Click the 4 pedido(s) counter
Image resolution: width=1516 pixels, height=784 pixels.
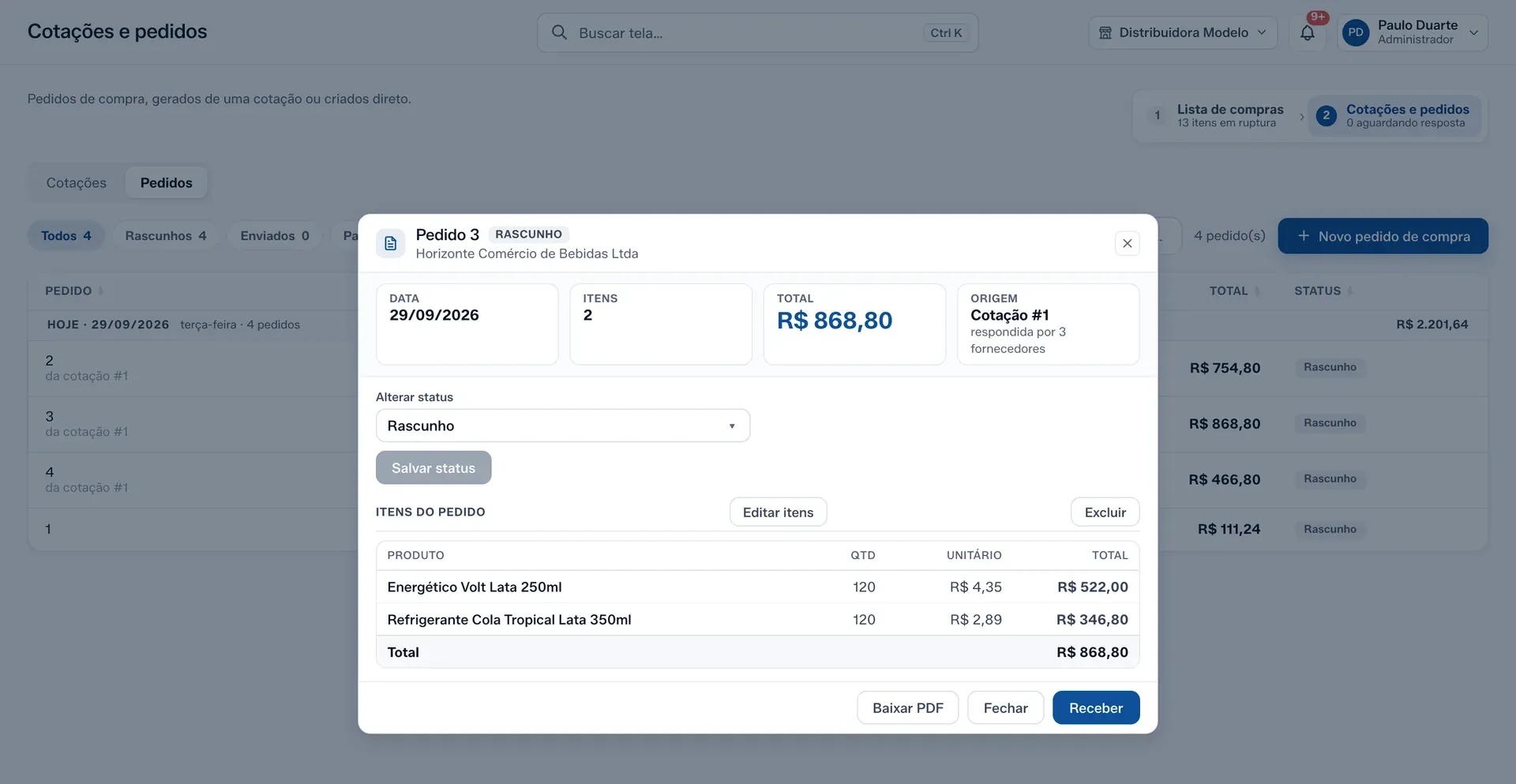tap(1229, 235)
